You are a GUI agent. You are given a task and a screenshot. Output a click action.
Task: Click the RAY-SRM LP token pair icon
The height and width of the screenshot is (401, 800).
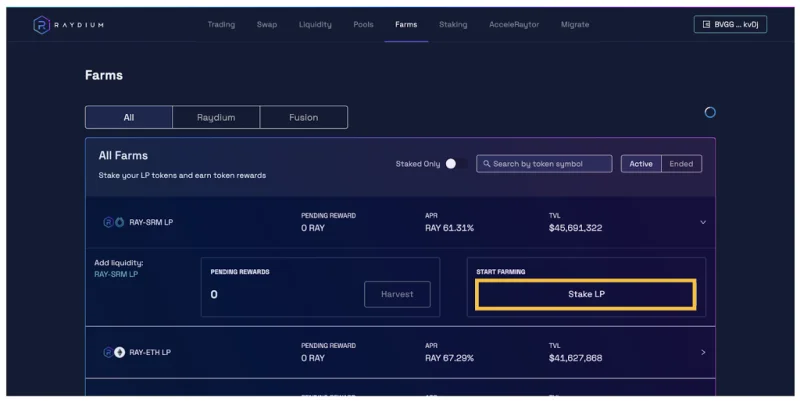tap(114, 222)
